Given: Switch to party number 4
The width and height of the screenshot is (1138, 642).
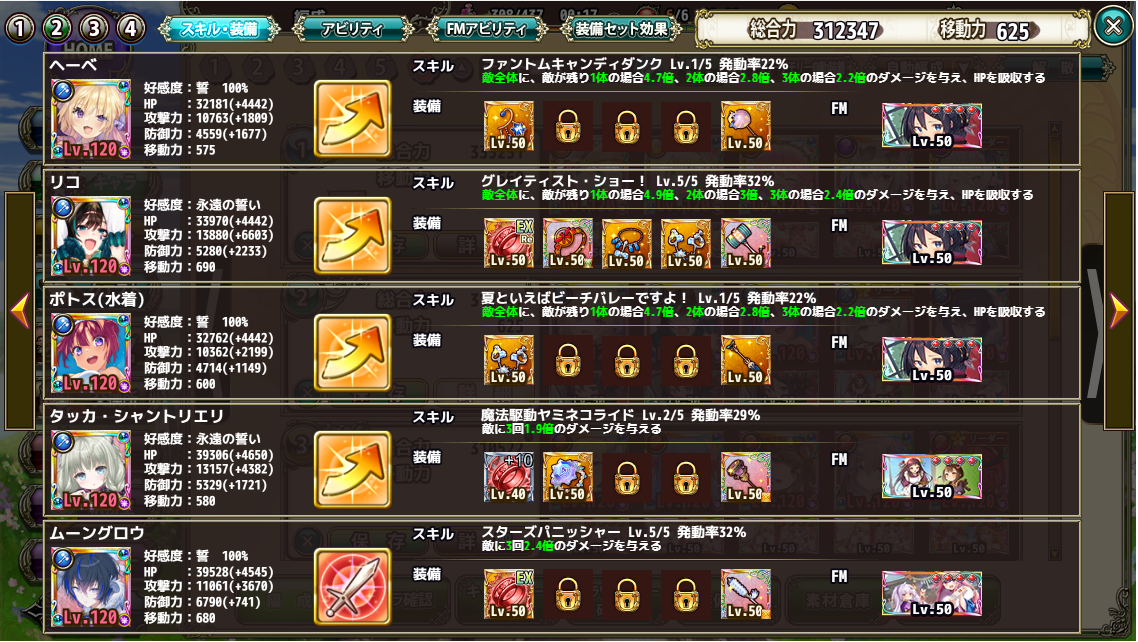Looking at the screenshot, I should coord(130,29).
